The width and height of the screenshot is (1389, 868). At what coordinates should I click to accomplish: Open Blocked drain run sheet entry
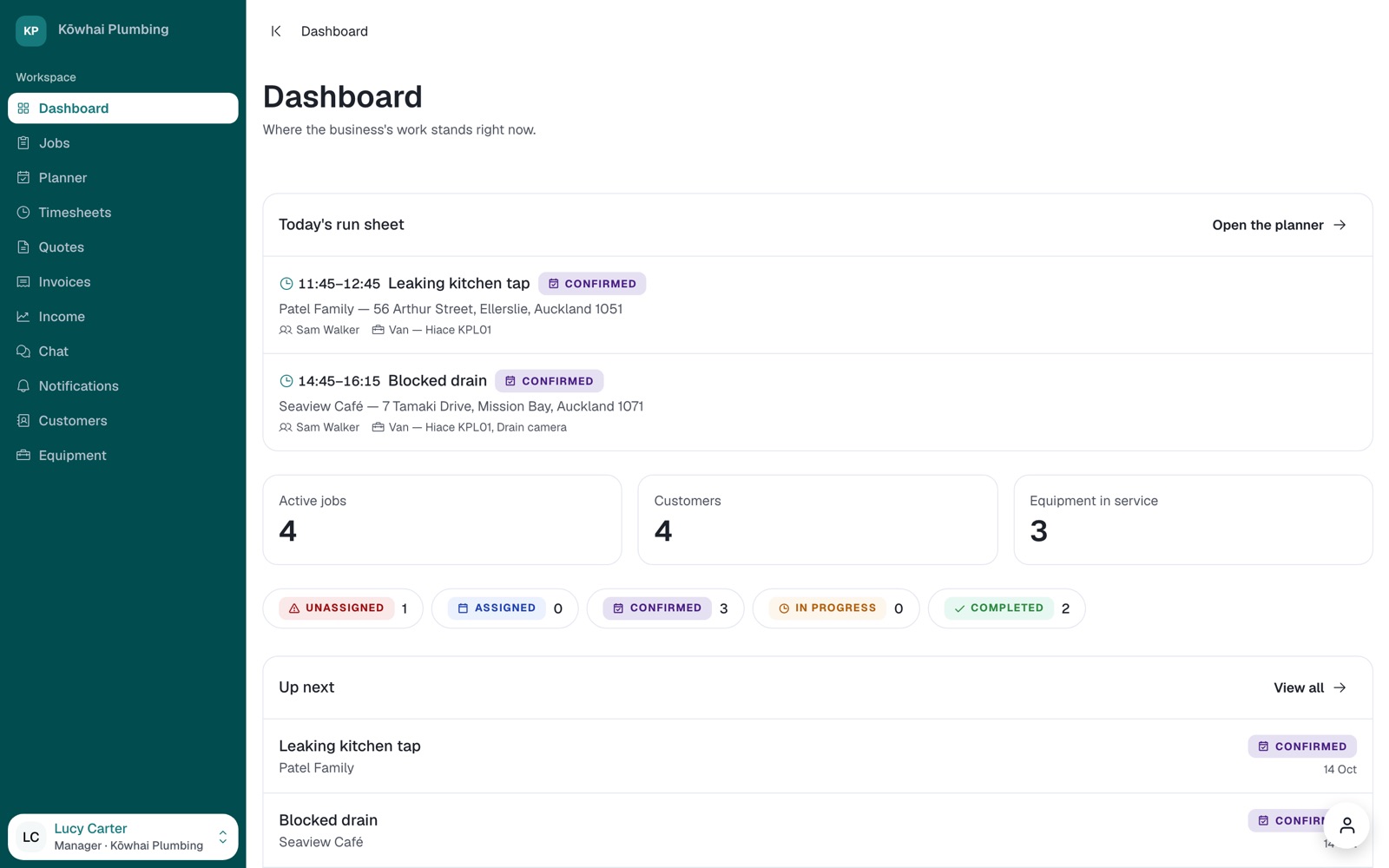(818, 402)
